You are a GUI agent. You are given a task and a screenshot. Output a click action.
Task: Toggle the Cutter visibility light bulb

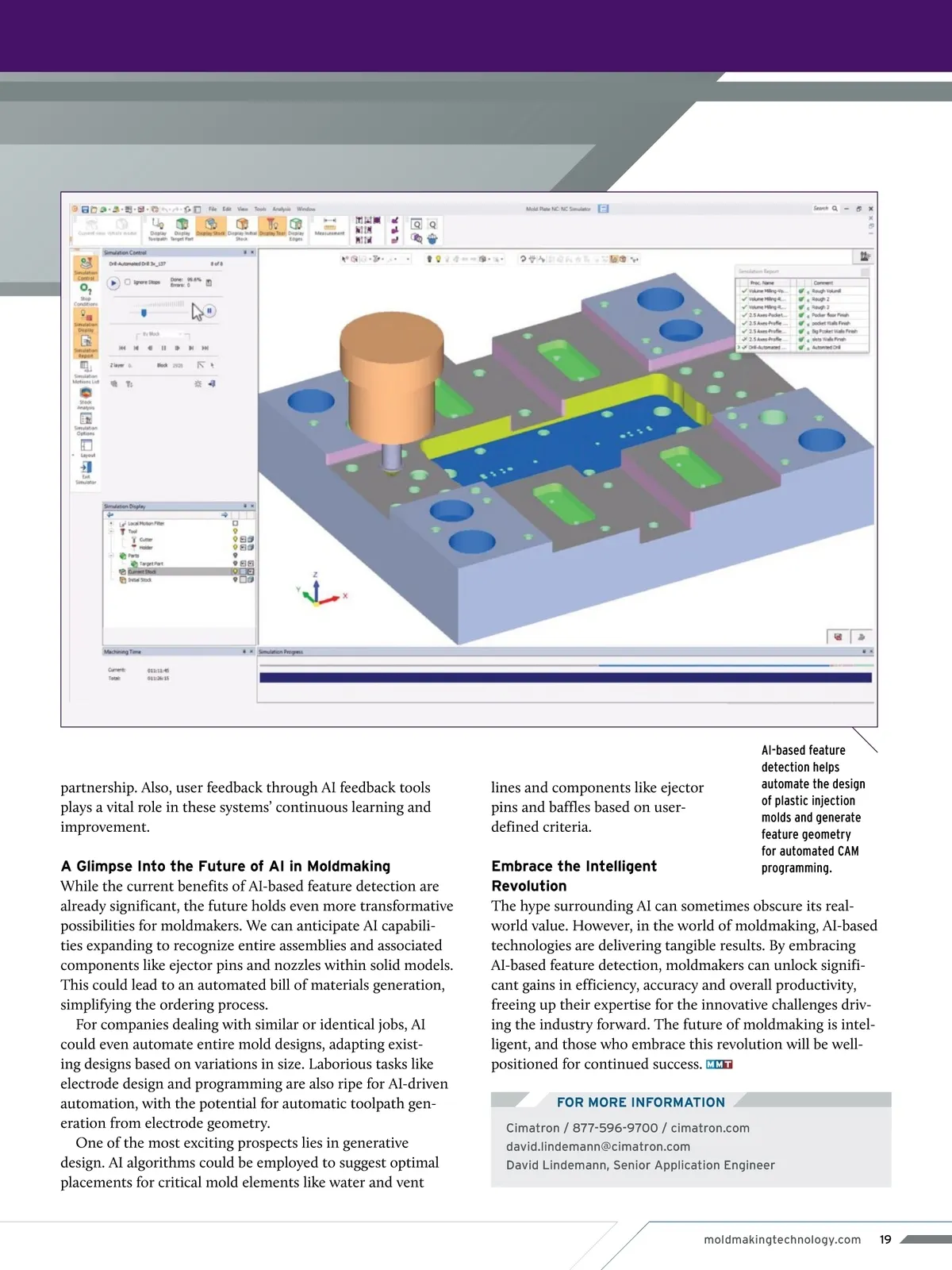235,539
